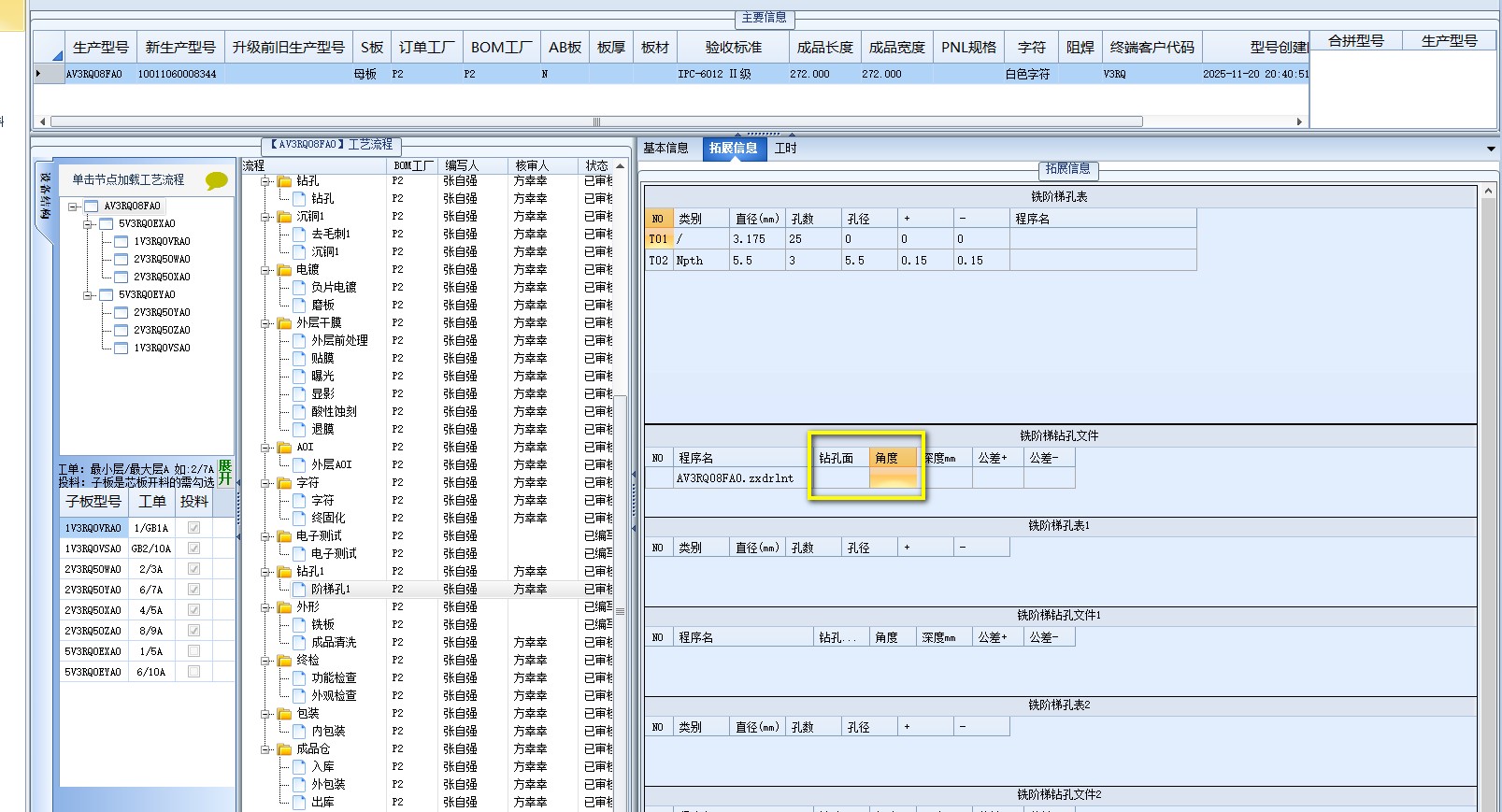Click the green 展开 button
Screen dimensions: 1502x812
[225, 472]
